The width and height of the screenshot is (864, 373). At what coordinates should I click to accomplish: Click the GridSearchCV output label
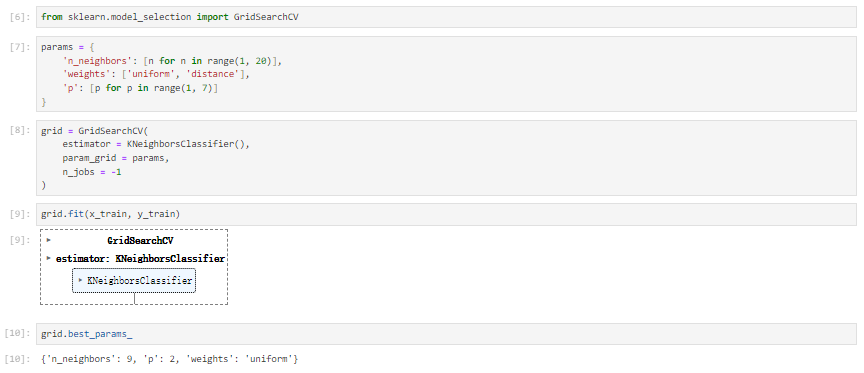(x=140, y=241)
